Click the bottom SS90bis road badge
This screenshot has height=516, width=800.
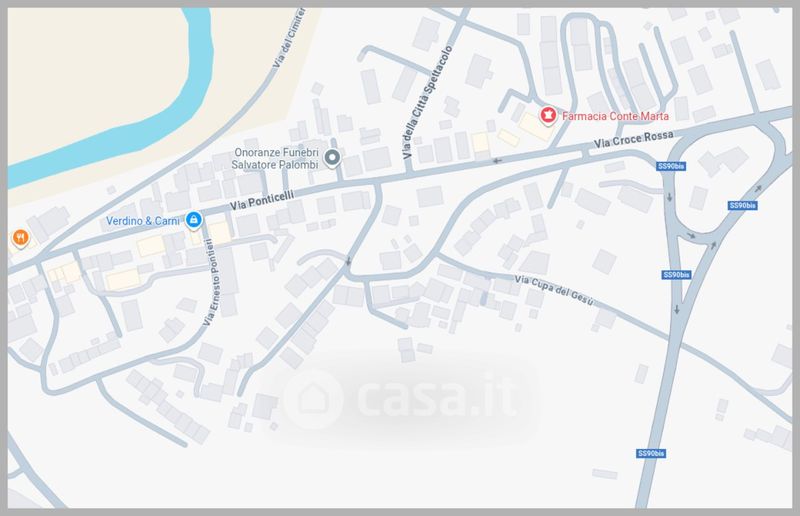click(651, 453)
